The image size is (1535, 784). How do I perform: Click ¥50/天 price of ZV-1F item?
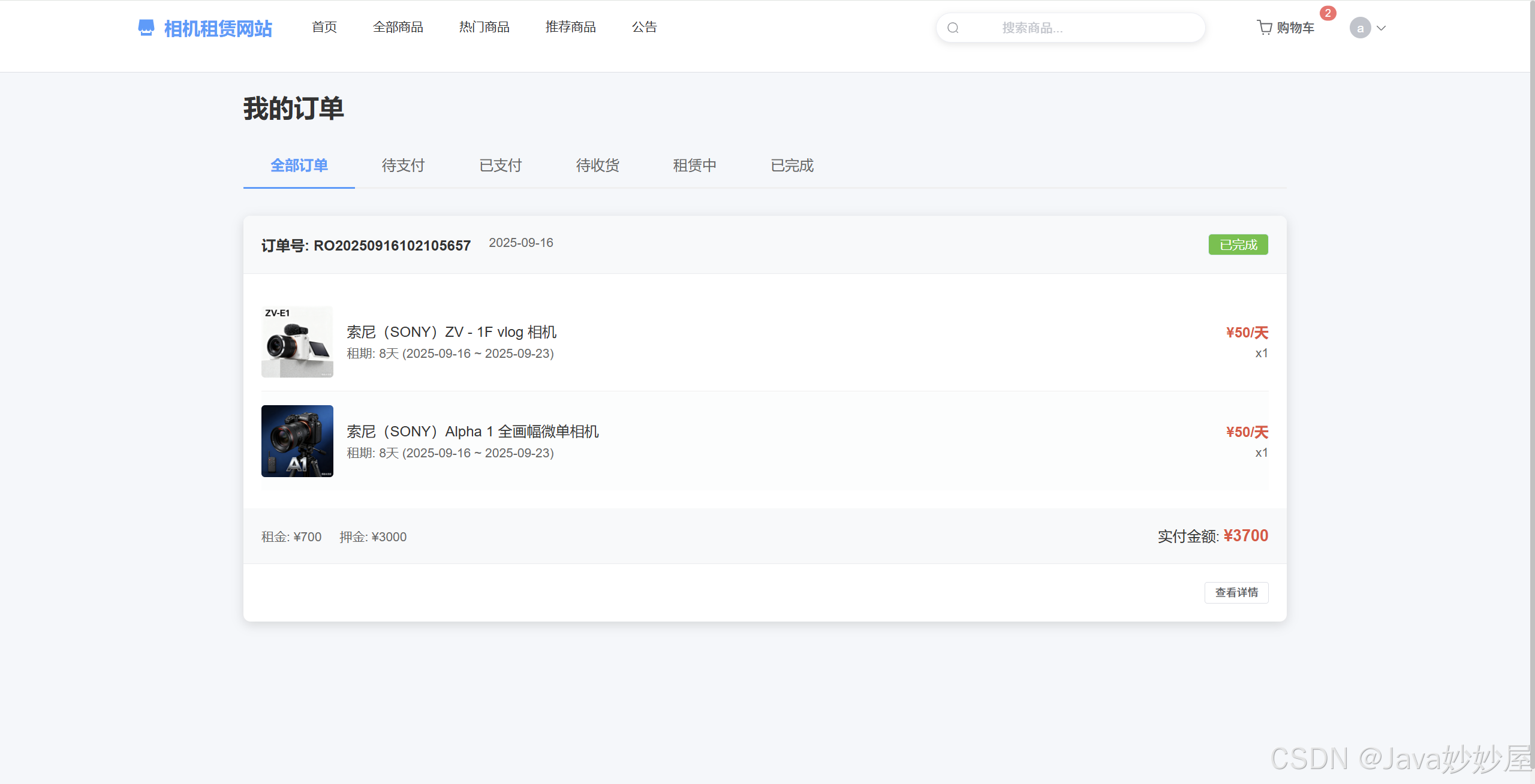1247,333
